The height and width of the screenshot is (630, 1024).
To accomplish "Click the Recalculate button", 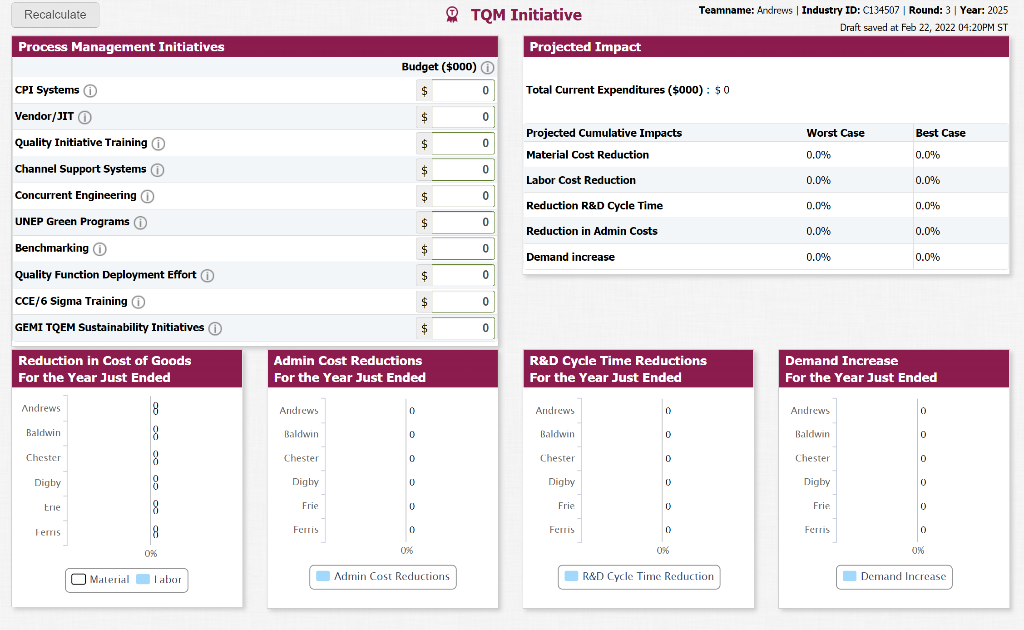I will (x=56, y=15).
